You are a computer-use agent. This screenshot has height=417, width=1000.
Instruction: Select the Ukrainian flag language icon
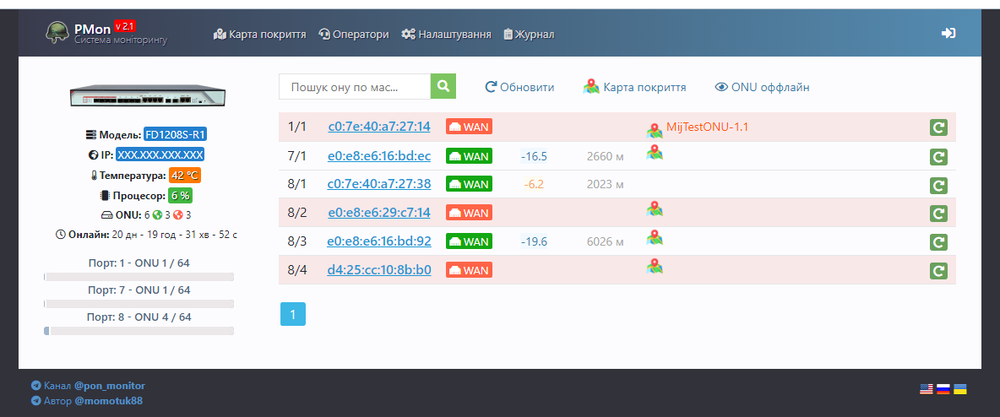coord(959,388)
